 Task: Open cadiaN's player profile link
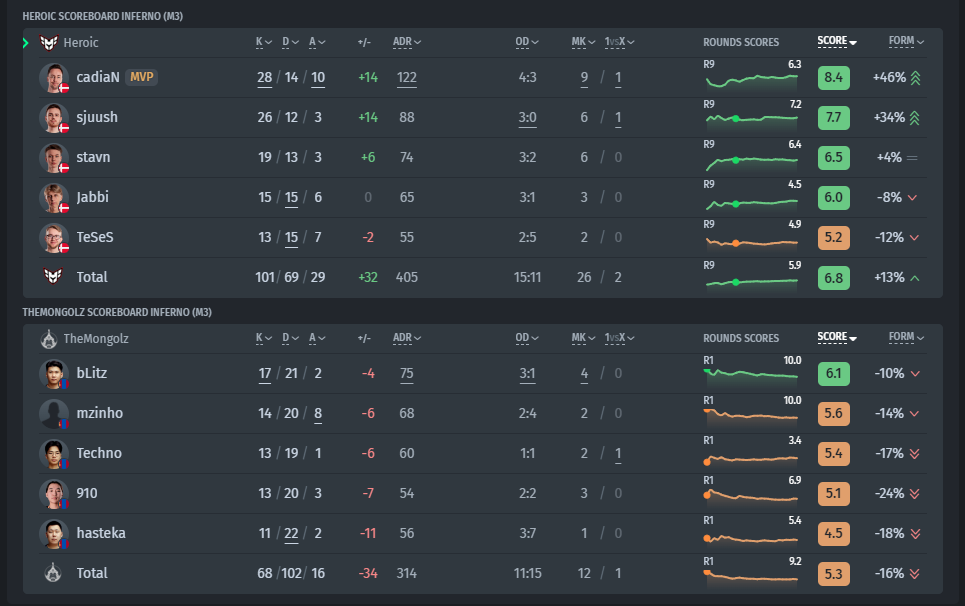98,78
